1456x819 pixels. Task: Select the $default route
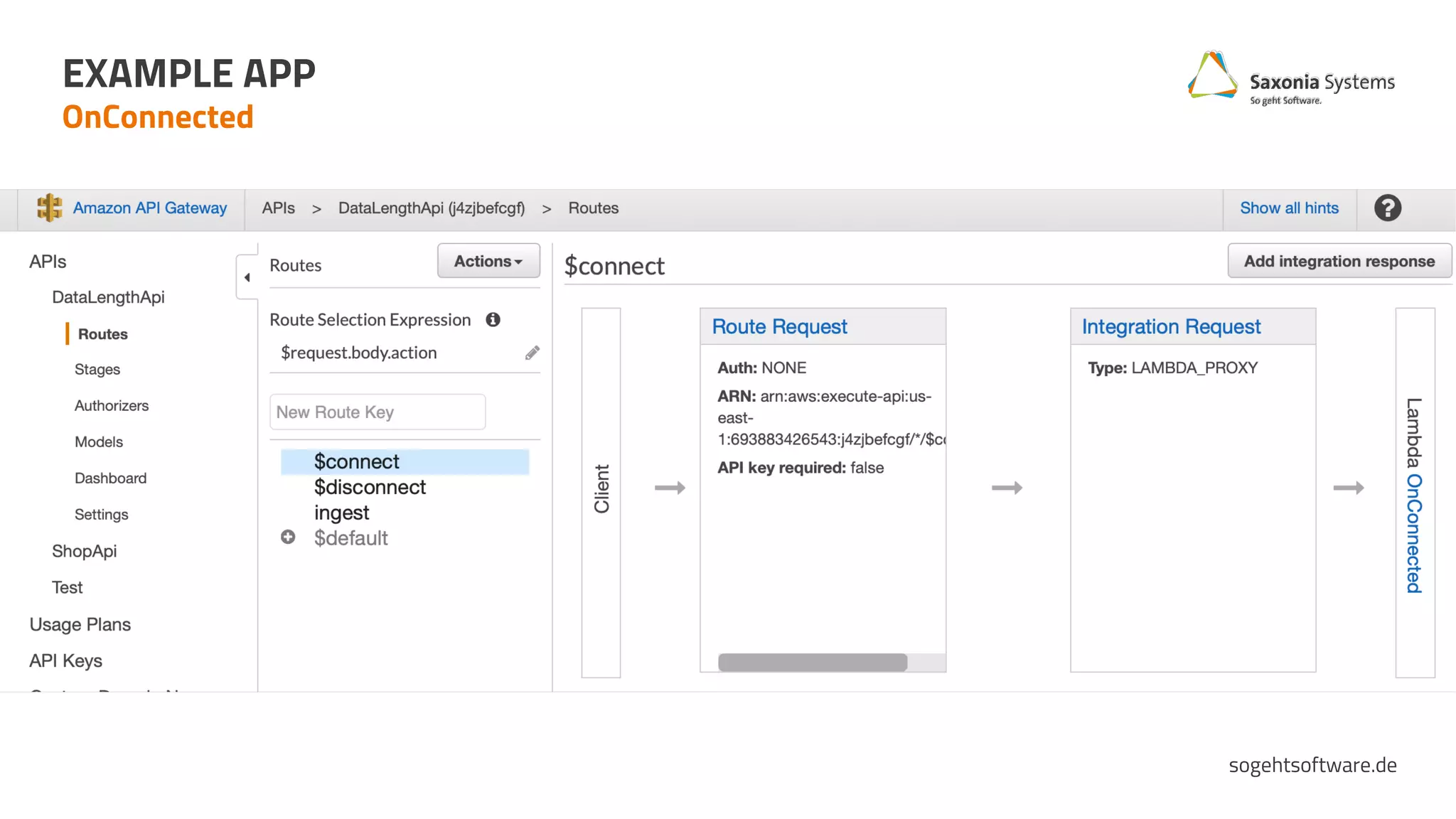click(350, 538)
